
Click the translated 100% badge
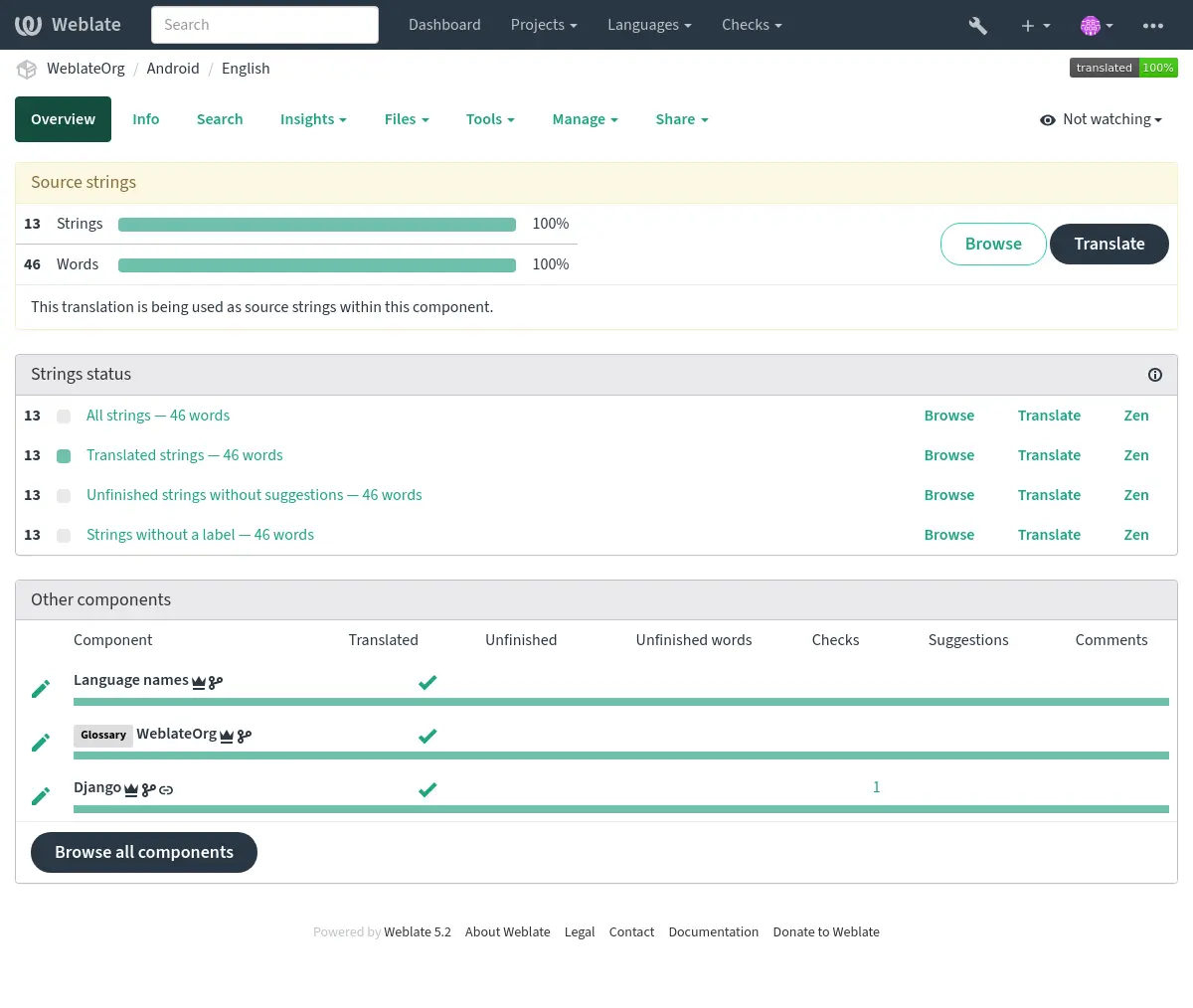1123,68
